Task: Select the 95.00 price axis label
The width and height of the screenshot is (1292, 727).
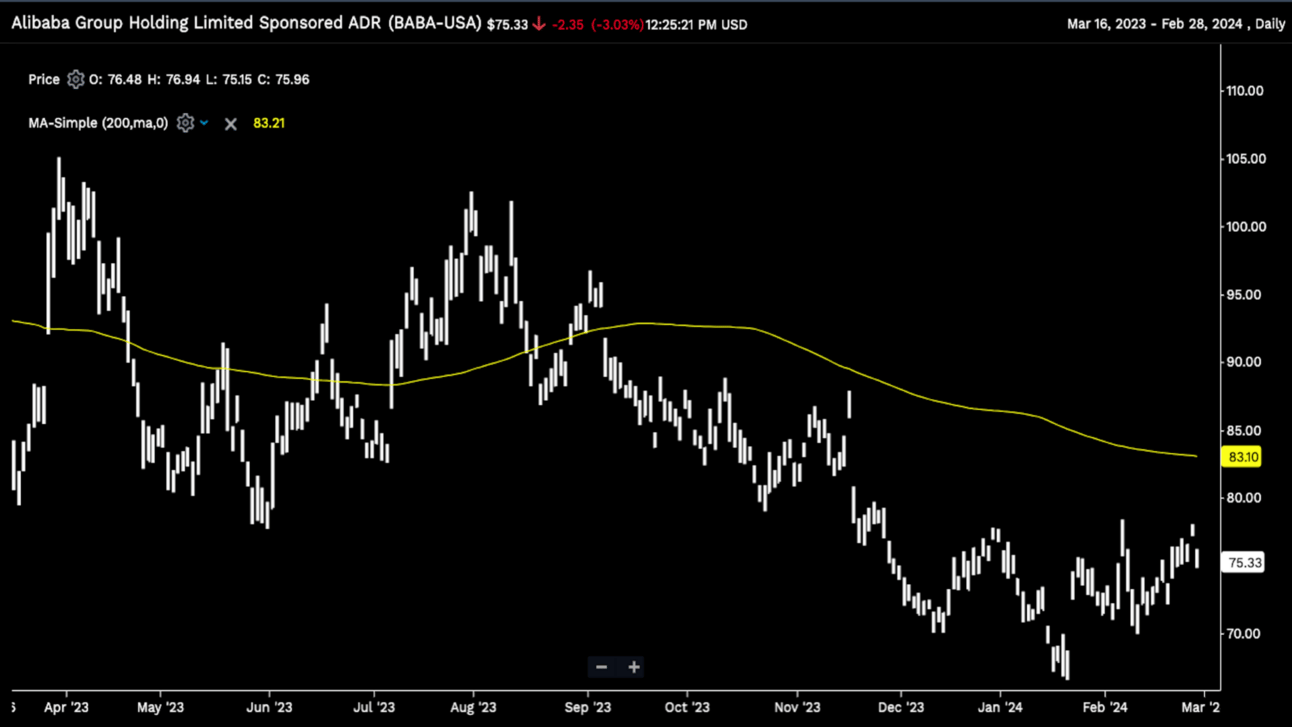Action: (x=1245, y=295)
